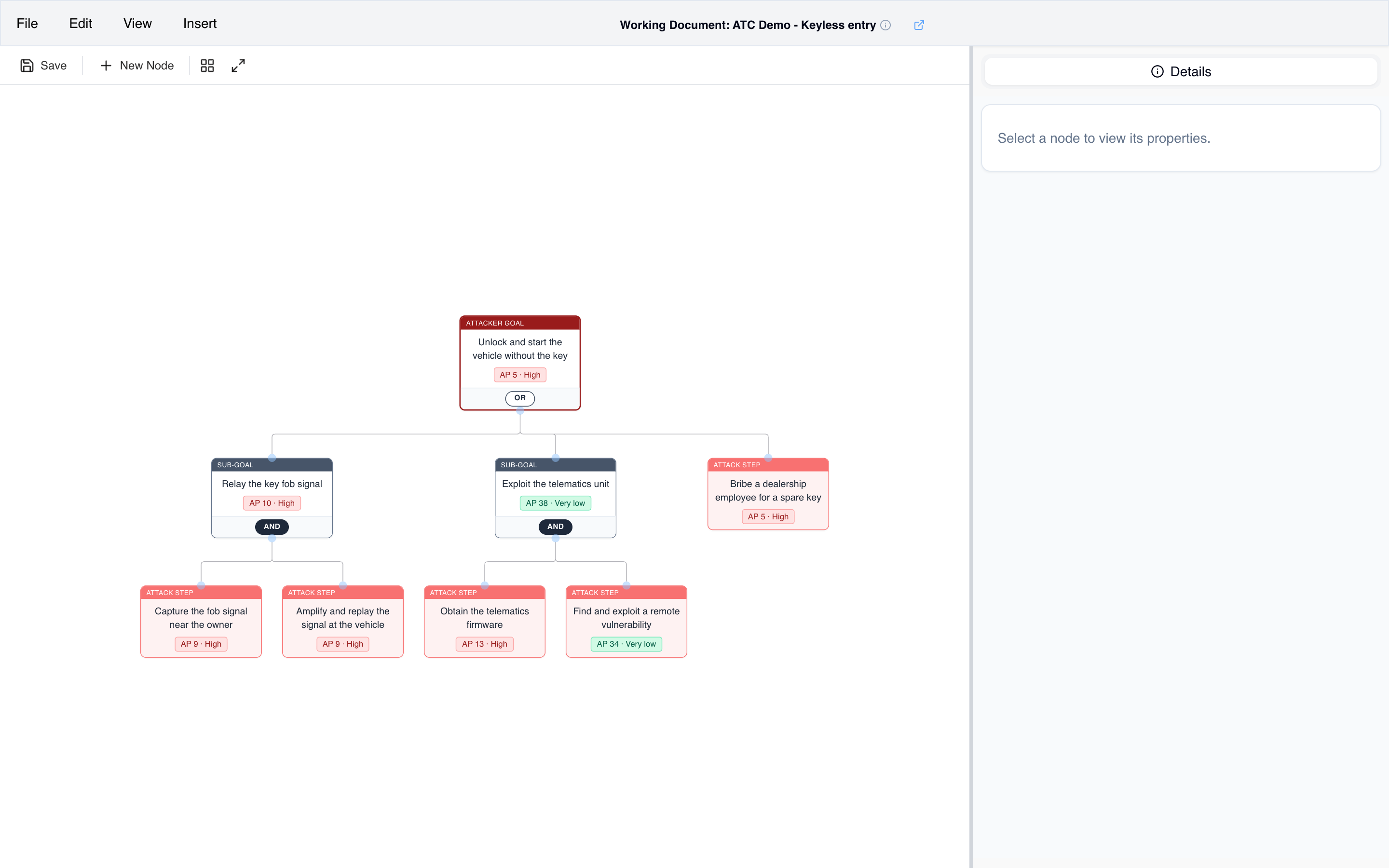This screenshot has height=868, width=1389.
Task: Click the 'Select a node to view' message
Action: click(1103, 138)
